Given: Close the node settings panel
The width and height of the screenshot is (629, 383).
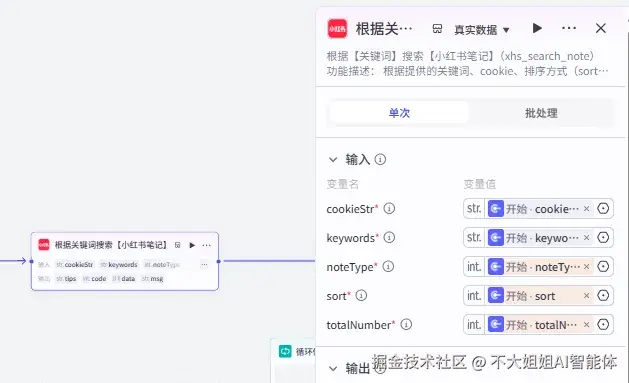Looking at the screenshot, I should (x=601, y=28).
